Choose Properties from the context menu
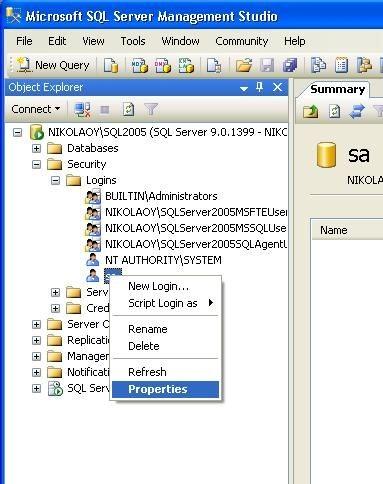 point(165,389)
